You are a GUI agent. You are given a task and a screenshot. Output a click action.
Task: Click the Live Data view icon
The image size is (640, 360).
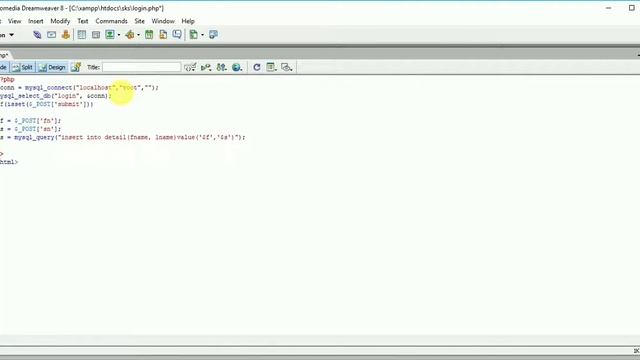[x=76, y=67]
